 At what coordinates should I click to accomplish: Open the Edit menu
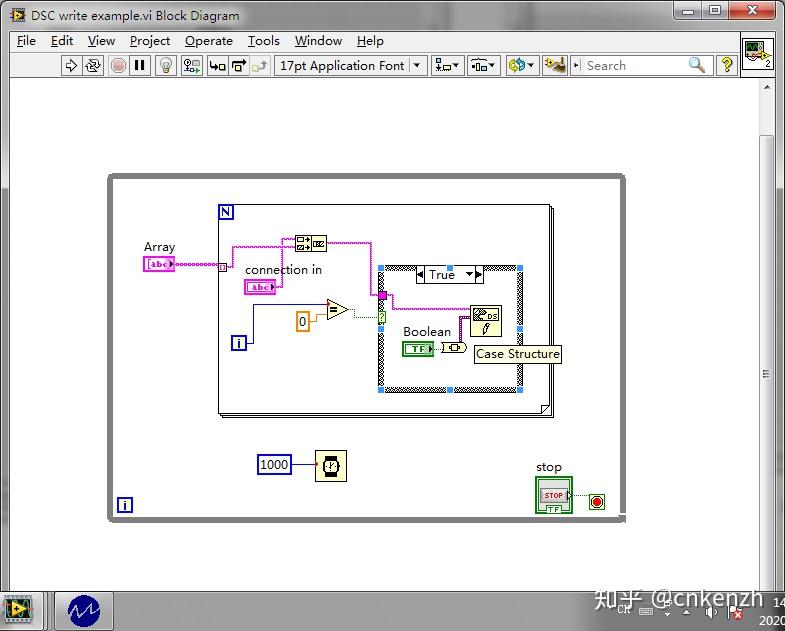click(62, 41)
